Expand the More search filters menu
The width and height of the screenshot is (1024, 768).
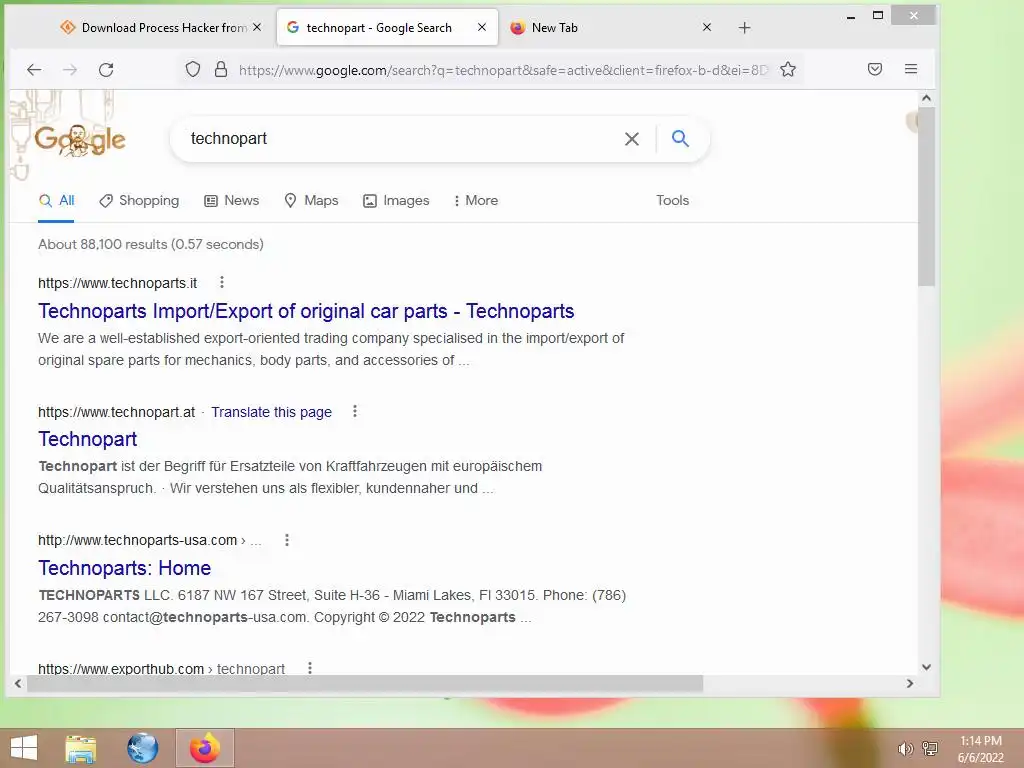pyautogui.click(x=476, y=200)
